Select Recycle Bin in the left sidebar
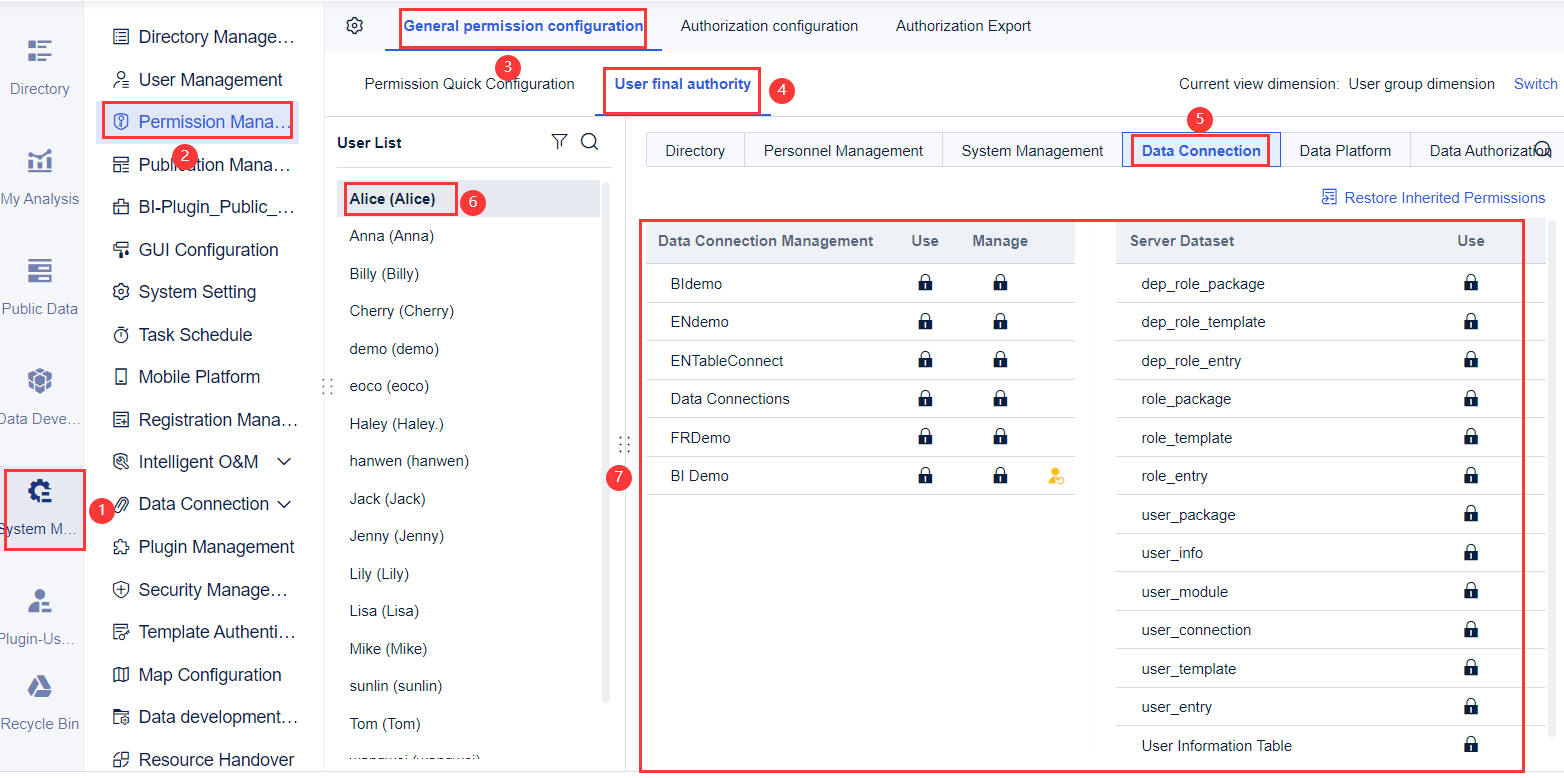The image size is (1564, 778). click(40, 699)
